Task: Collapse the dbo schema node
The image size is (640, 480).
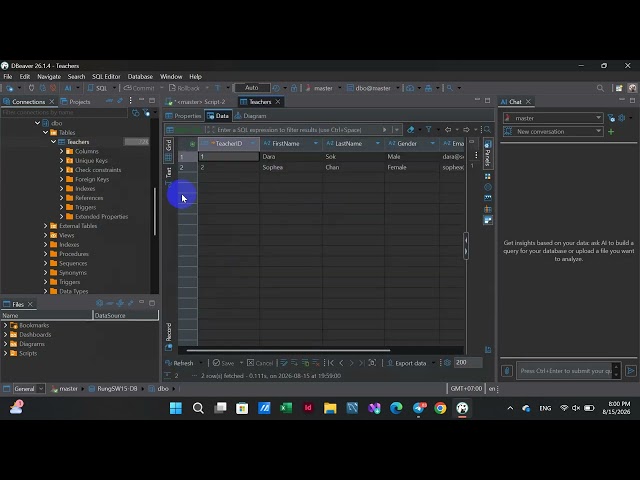Action: coord(38,123)
